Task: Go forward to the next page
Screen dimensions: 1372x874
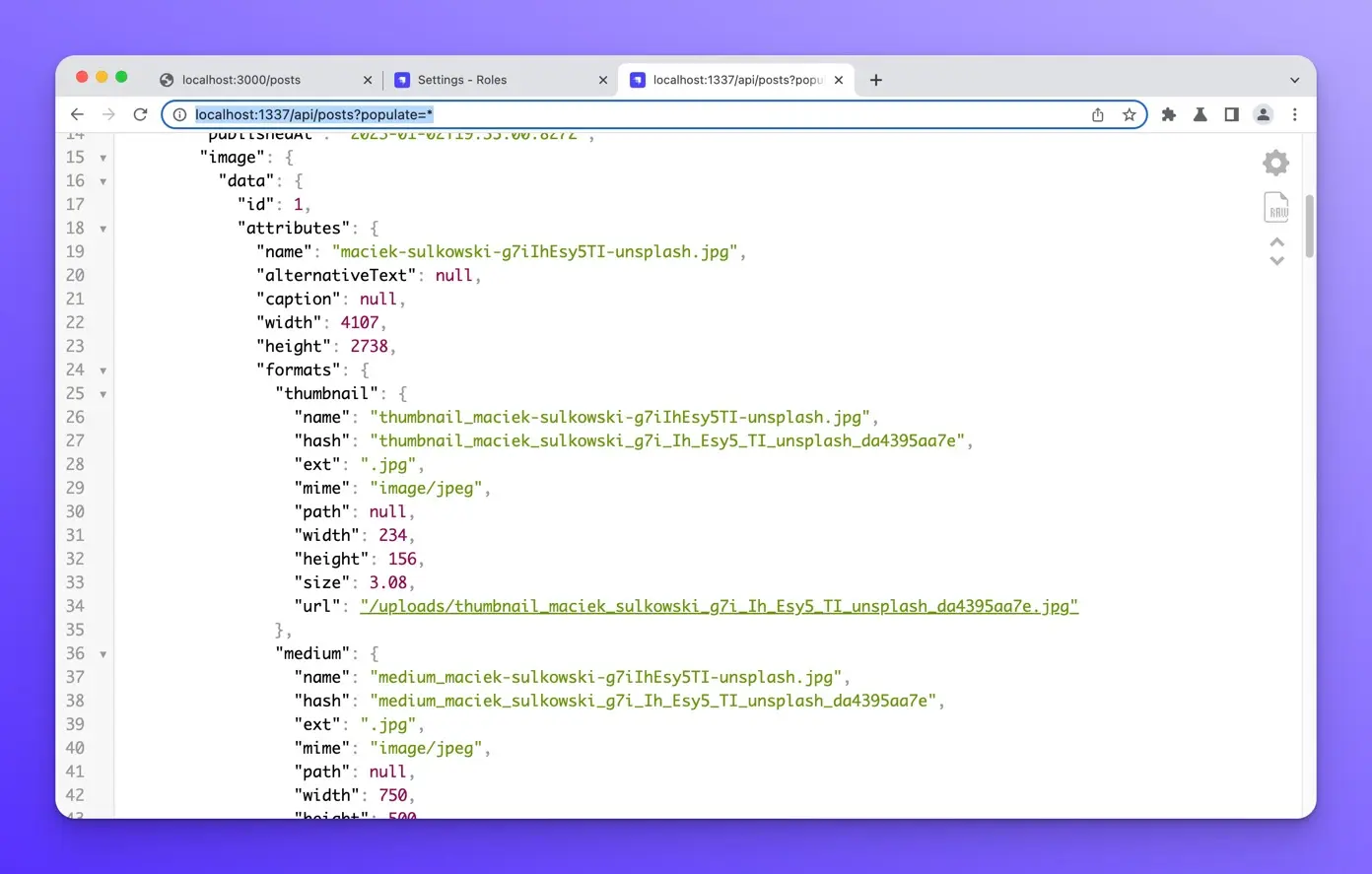Action: [108, 114]
